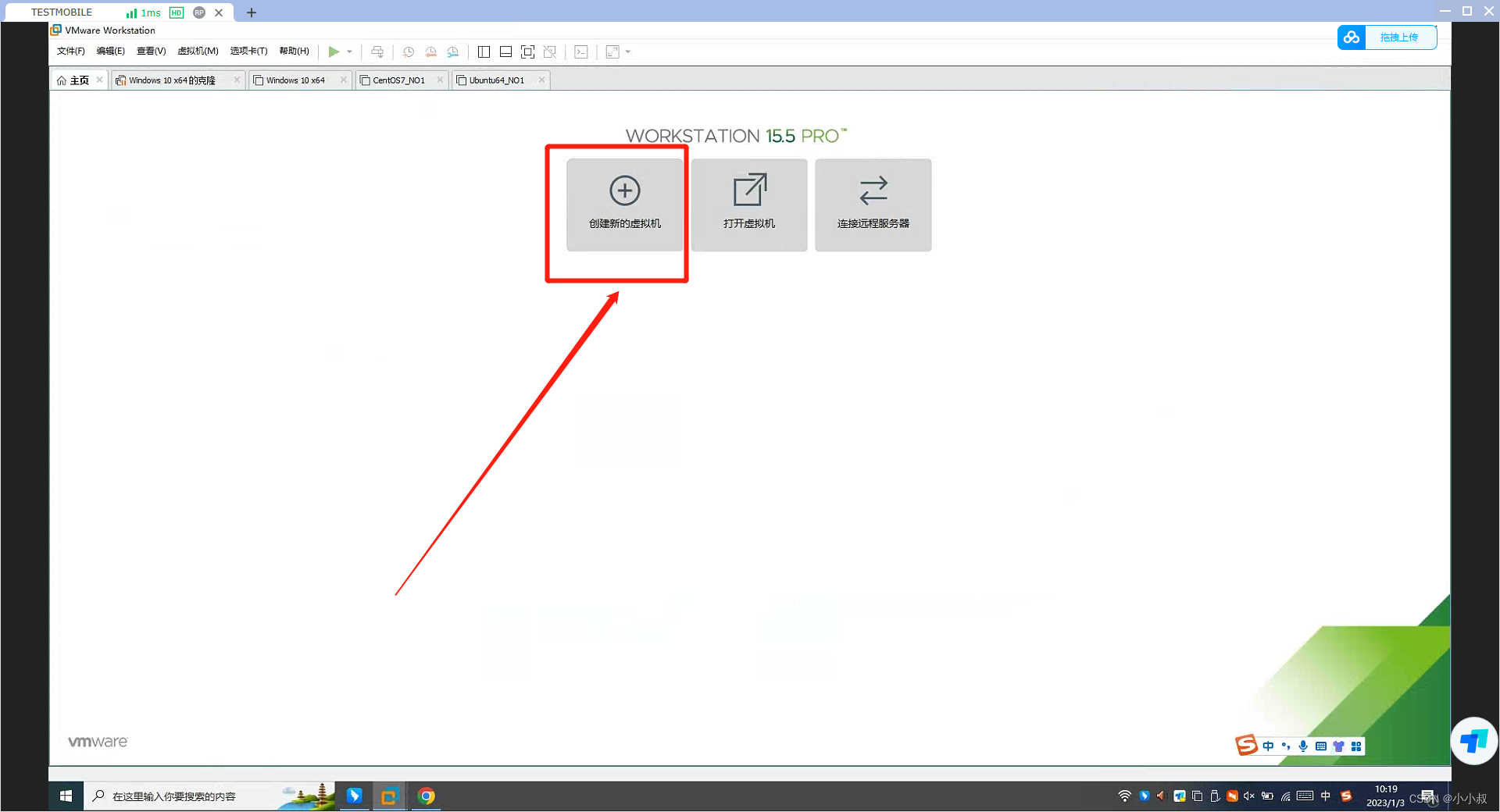Close the 主页 home tab
Screen dimensions: 1500x812
pyautogui.click(x=99, y=80)
